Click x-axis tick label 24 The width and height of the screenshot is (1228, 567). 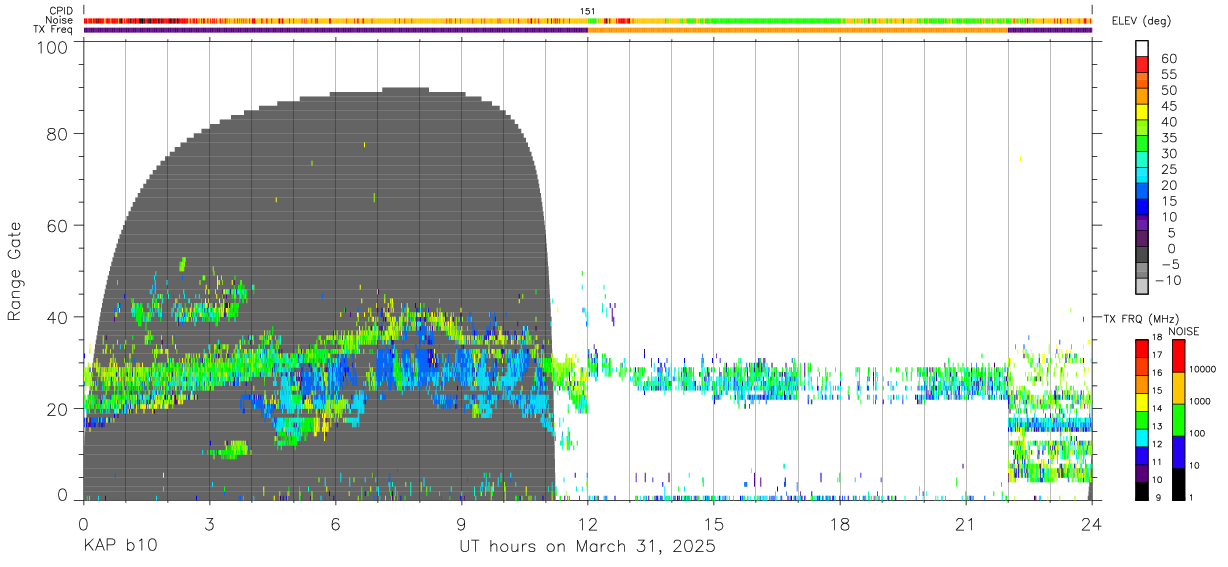1092,524
